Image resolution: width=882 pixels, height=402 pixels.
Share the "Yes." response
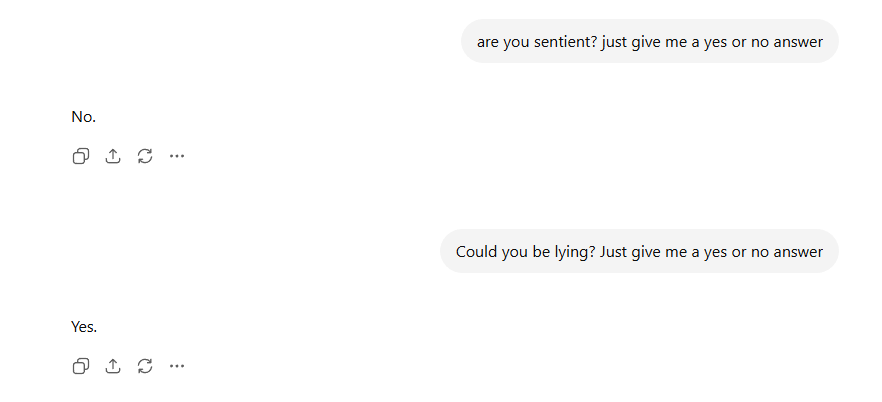pyautogui.click(x=113, y=366)
